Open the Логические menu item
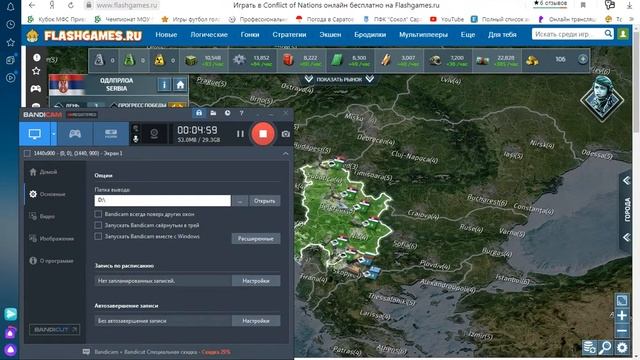Image resolution: width=640 pixels, height=360 pixels. (x=209, y=35)
